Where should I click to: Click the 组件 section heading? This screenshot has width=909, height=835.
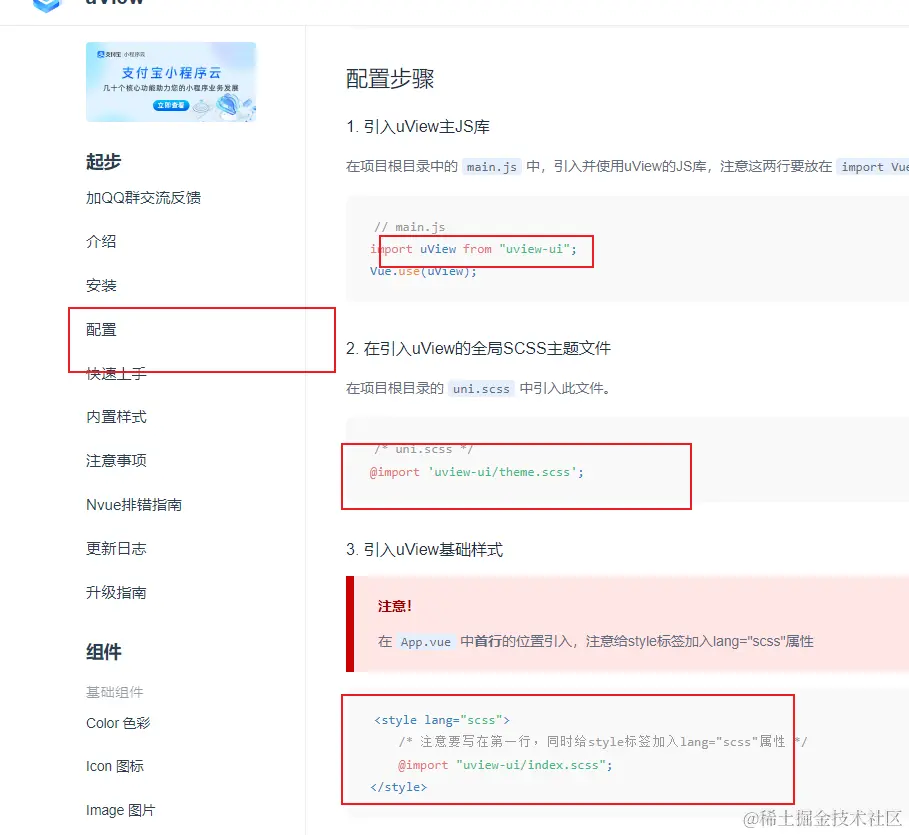[x=103, y=652]
